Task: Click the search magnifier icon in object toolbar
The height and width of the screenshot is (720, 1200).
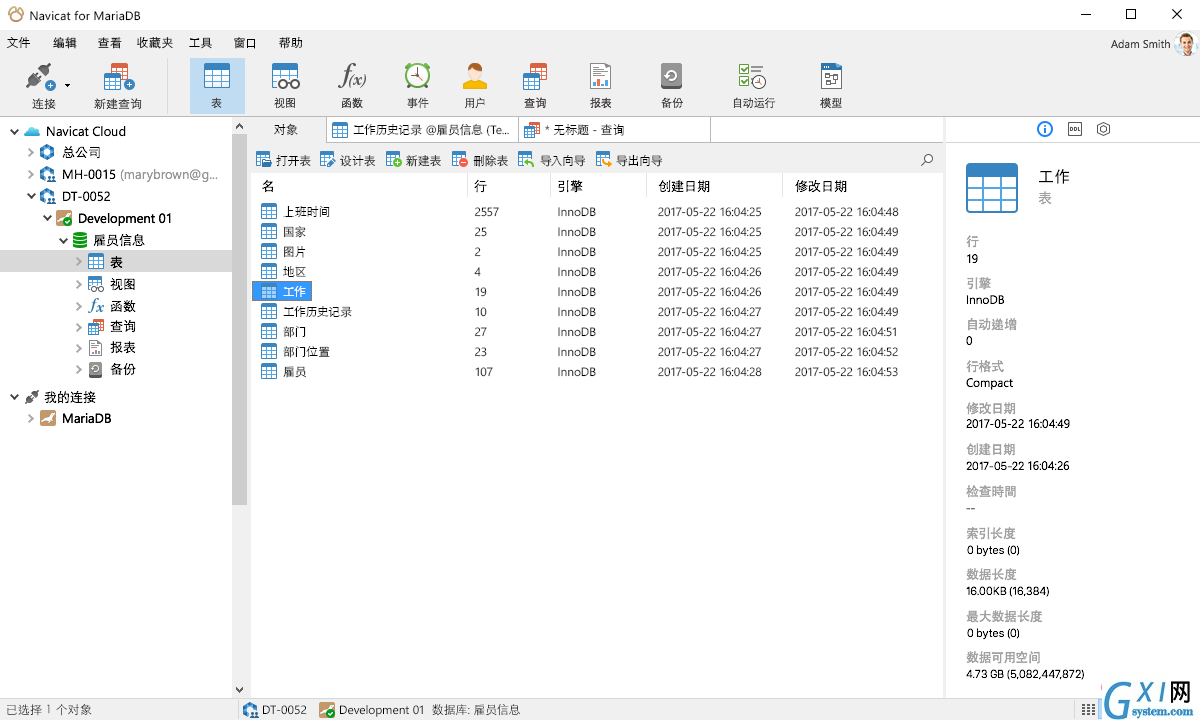Action: coord(927,160)
